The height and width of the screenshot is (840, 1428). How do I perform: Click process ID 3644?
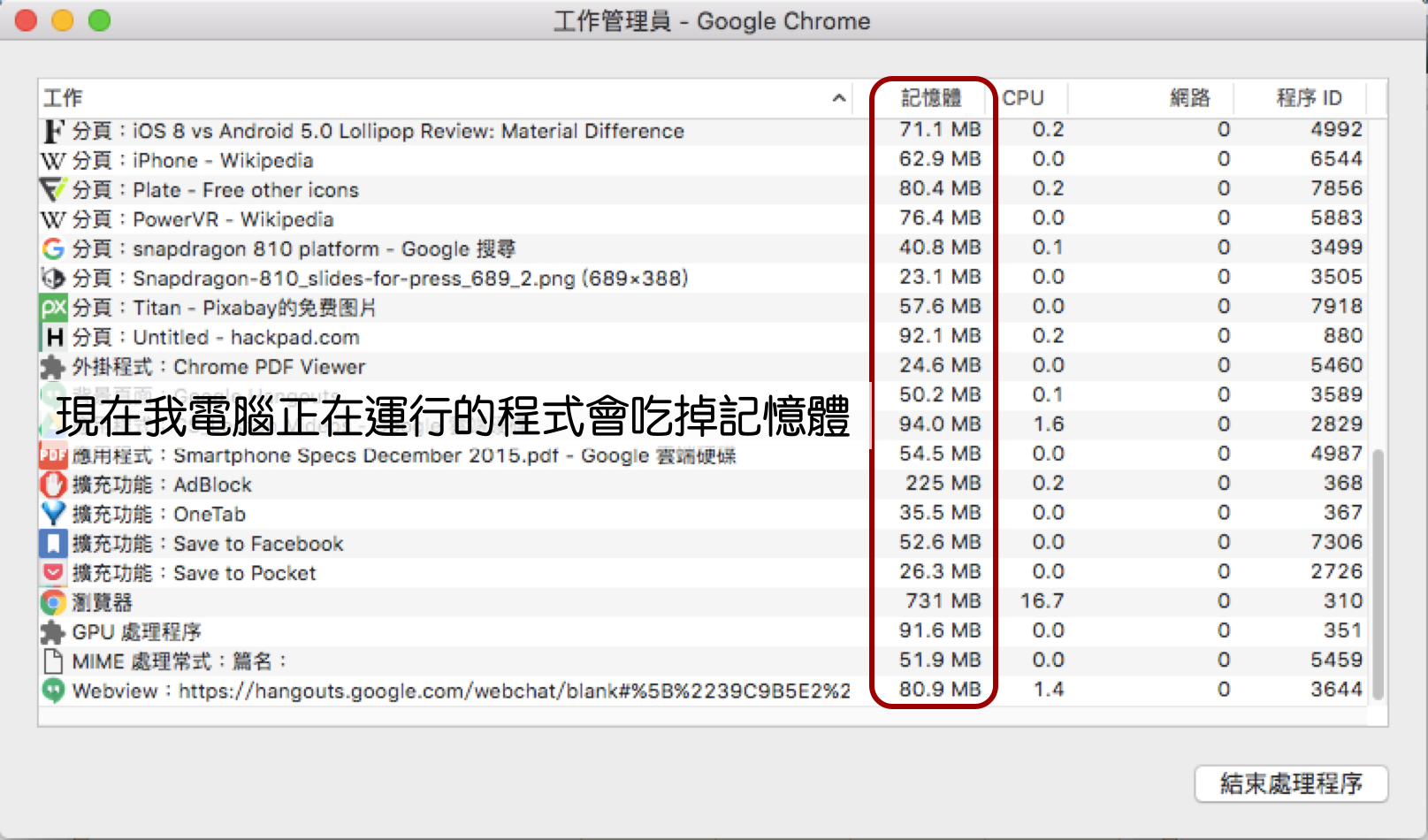1336,690
